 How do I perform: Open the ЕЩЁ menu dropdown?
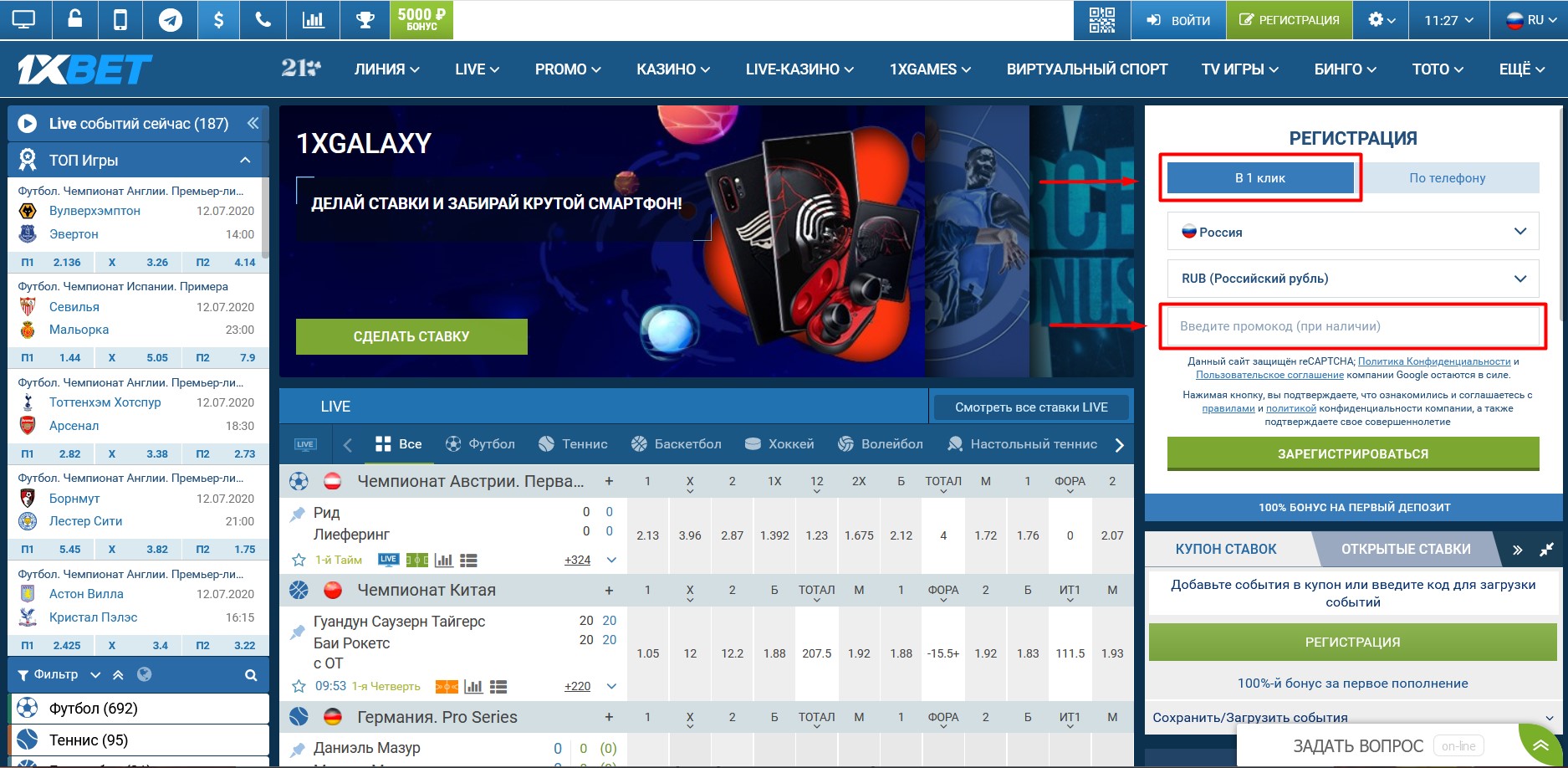[1522, 69]
